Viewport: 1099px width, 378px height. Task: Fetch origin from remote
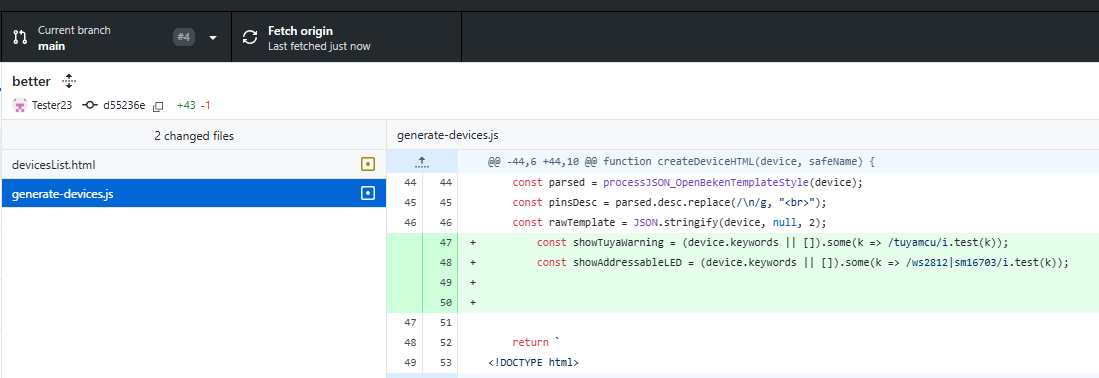346,38
